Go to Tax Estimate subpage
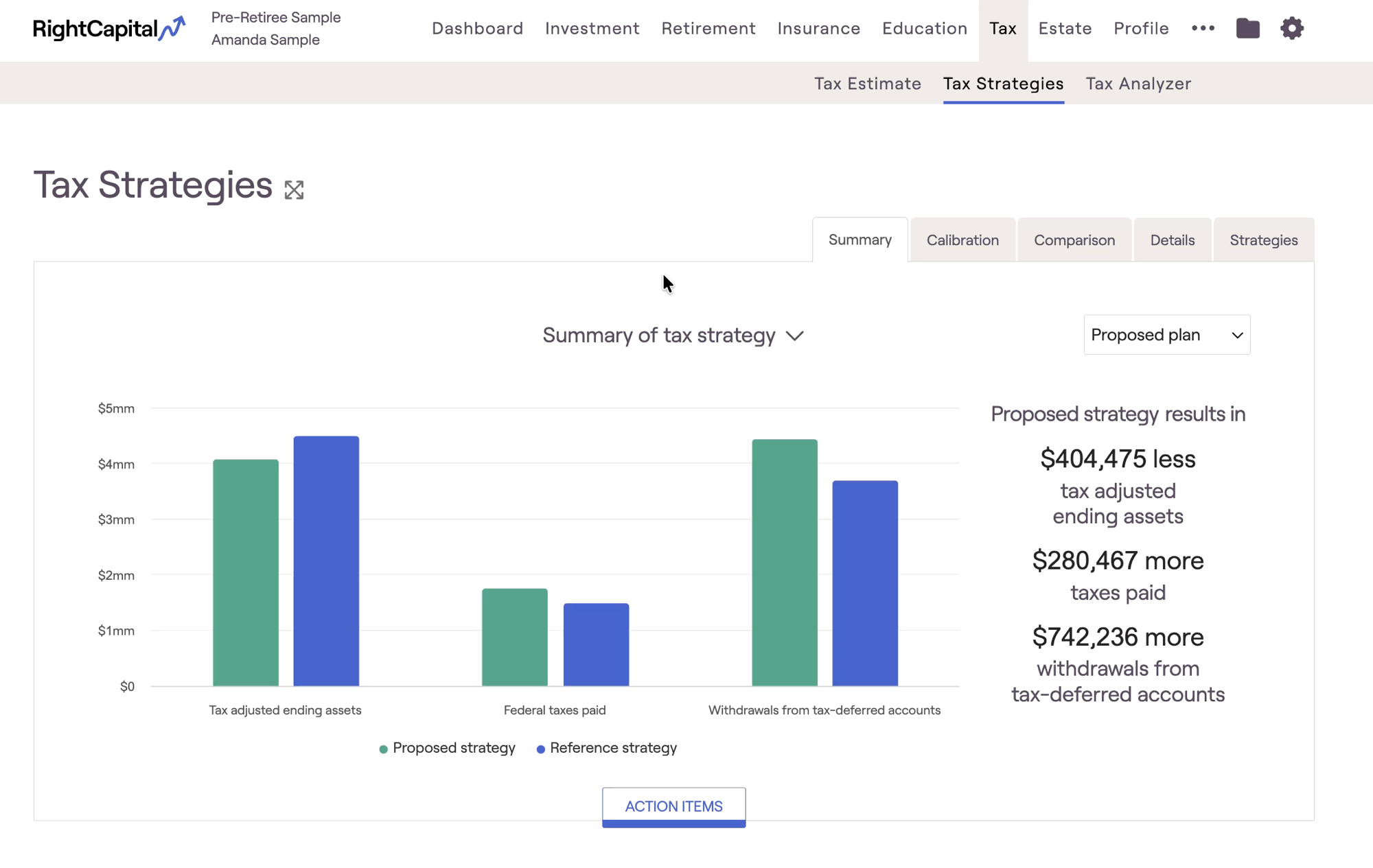 coord(868,84)
